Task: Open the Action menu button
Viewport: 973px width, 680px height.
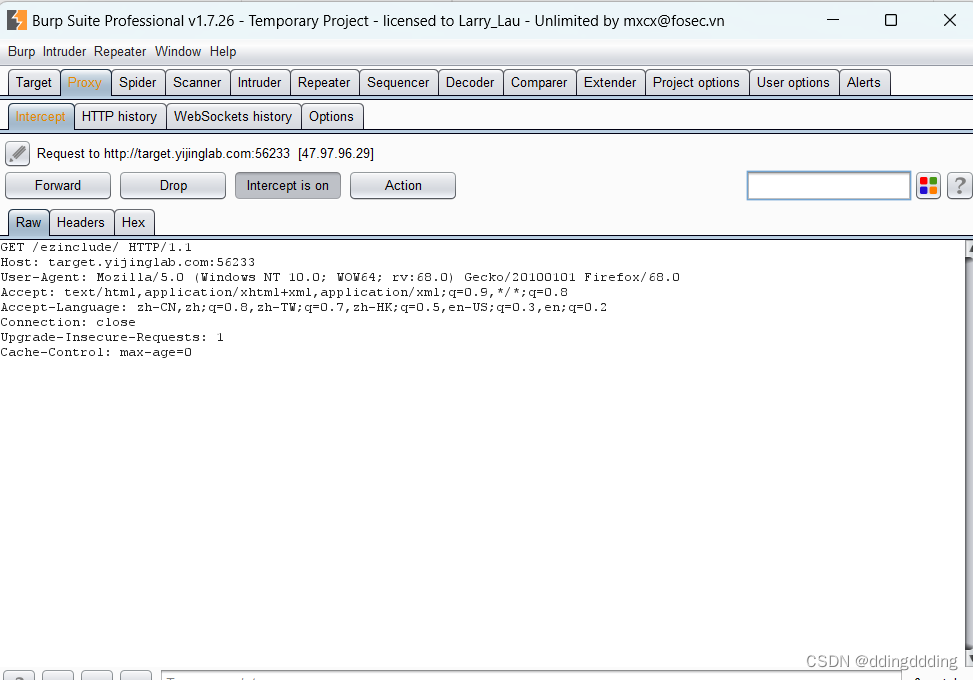Action: (x=403, y=186)
